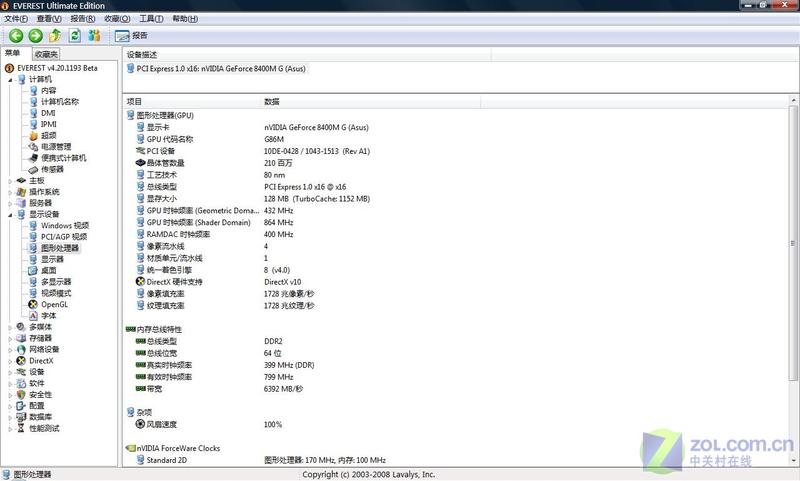The width and height of the screenshot is (800, 481).
Task: Click the 网络设备 network icon
Action: click(x=21, y=349)
